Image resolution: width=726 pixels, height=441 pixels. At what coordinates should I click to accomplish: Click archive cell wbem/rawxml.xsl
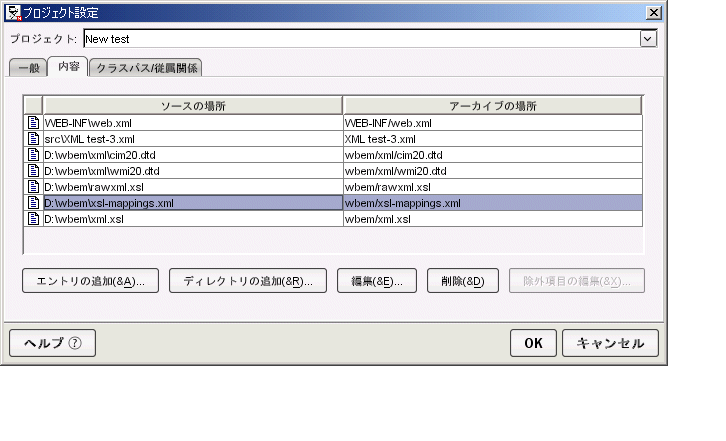(493, 187)
